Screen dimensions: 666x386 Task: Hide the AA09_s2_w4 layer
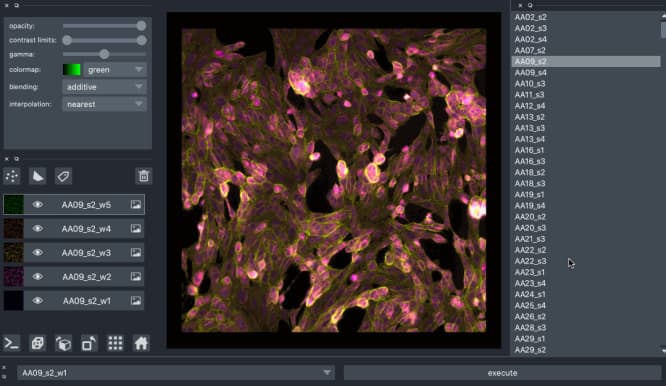(37, 229)
